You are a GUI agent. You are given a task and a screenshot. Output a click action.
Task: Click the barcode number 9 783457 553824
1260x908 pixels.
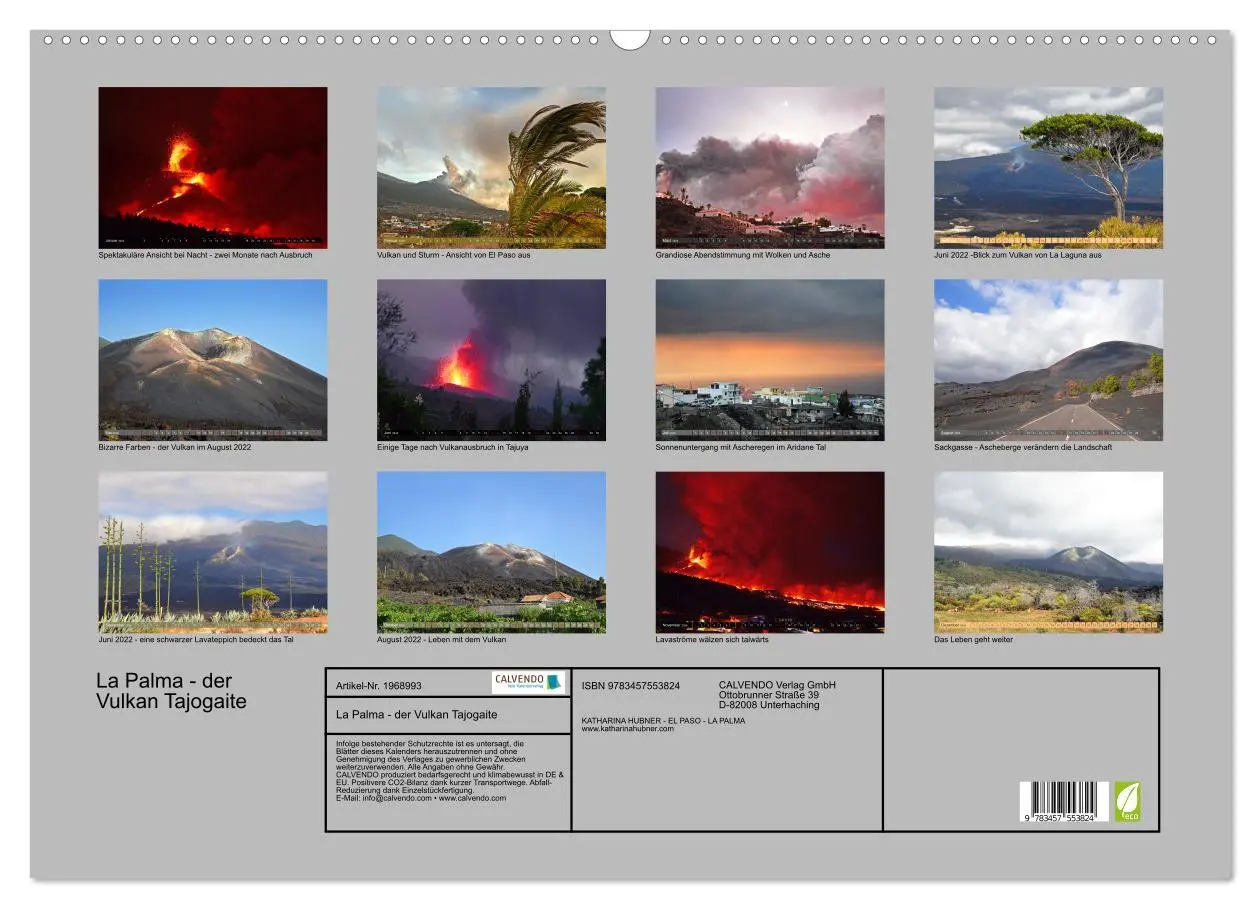click(x=1059, y=818)
